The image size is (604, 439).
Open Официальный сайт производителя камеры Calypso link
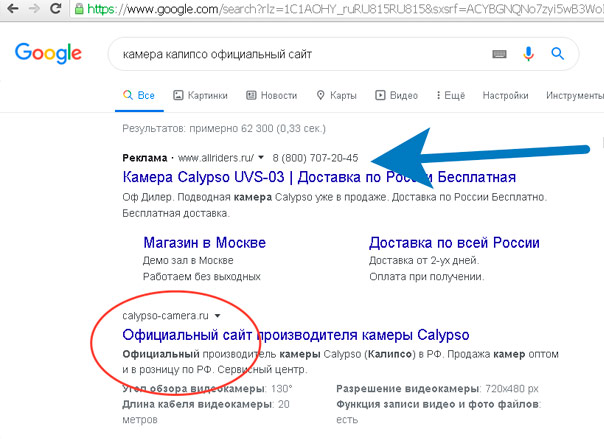[x=296, y=335]
